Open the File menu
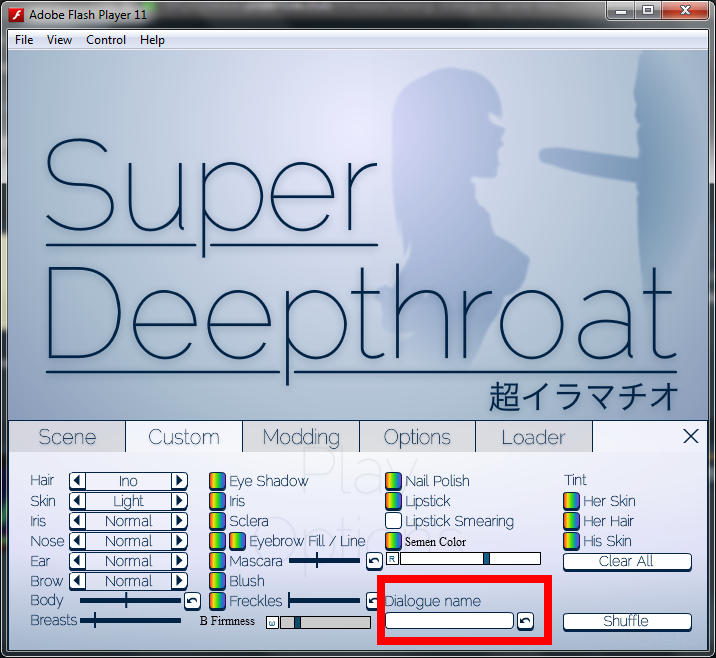Image resolution: width=716 pixels, height=658 pixels. tap(24, 40)
